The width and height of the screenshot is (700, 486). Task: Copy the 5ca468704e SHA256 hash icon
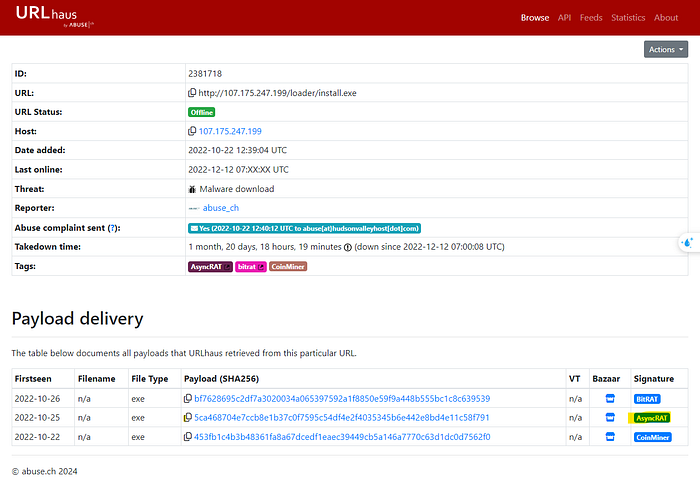pos(188,418)
